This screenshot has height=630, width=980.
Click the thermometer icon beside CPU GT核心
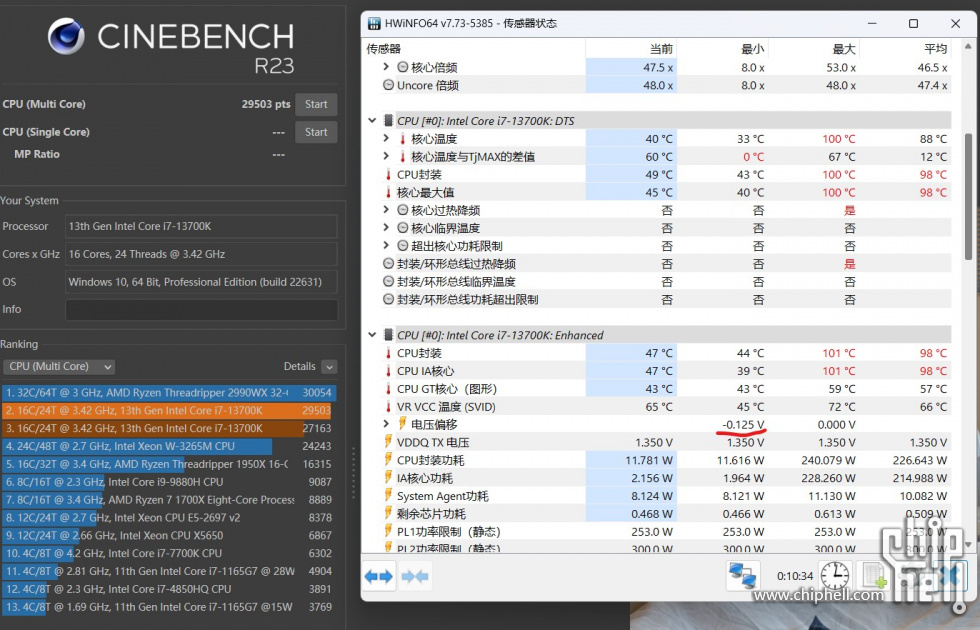[388, 389]
